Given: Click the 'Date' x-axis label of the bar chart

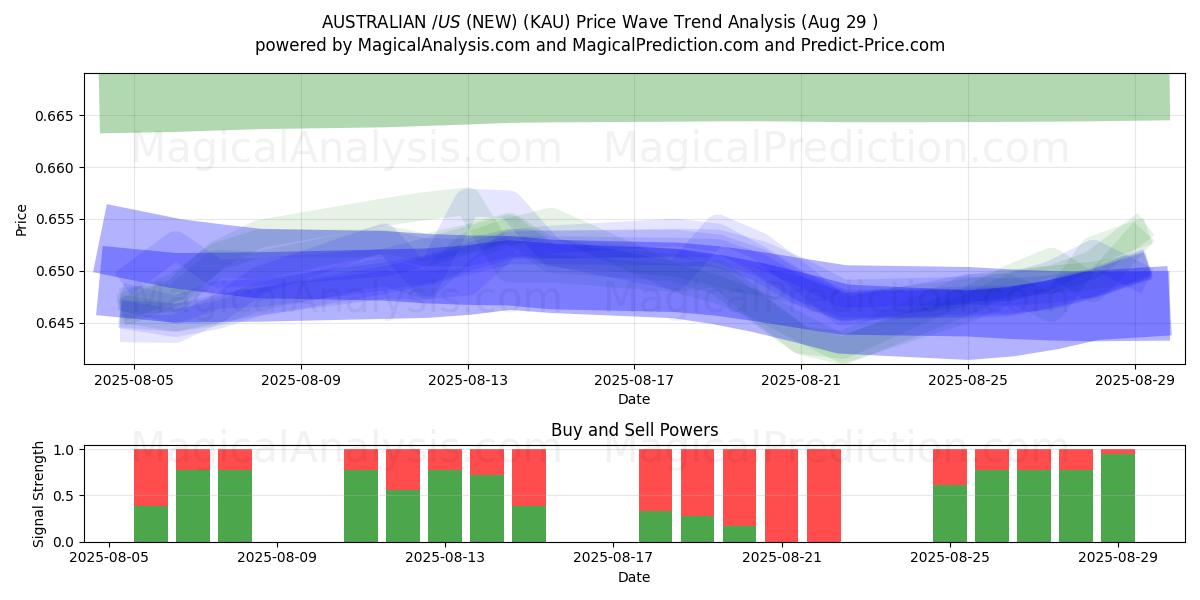Looking at the screenshot, I should (634, 577).
